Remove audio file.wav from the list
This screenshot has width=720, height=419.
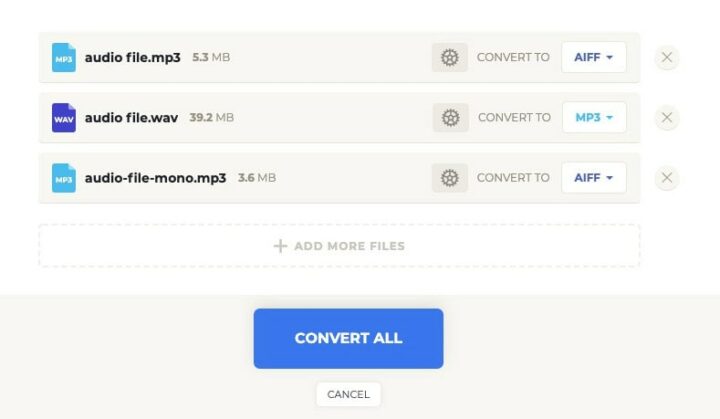[x=667, y=118]
